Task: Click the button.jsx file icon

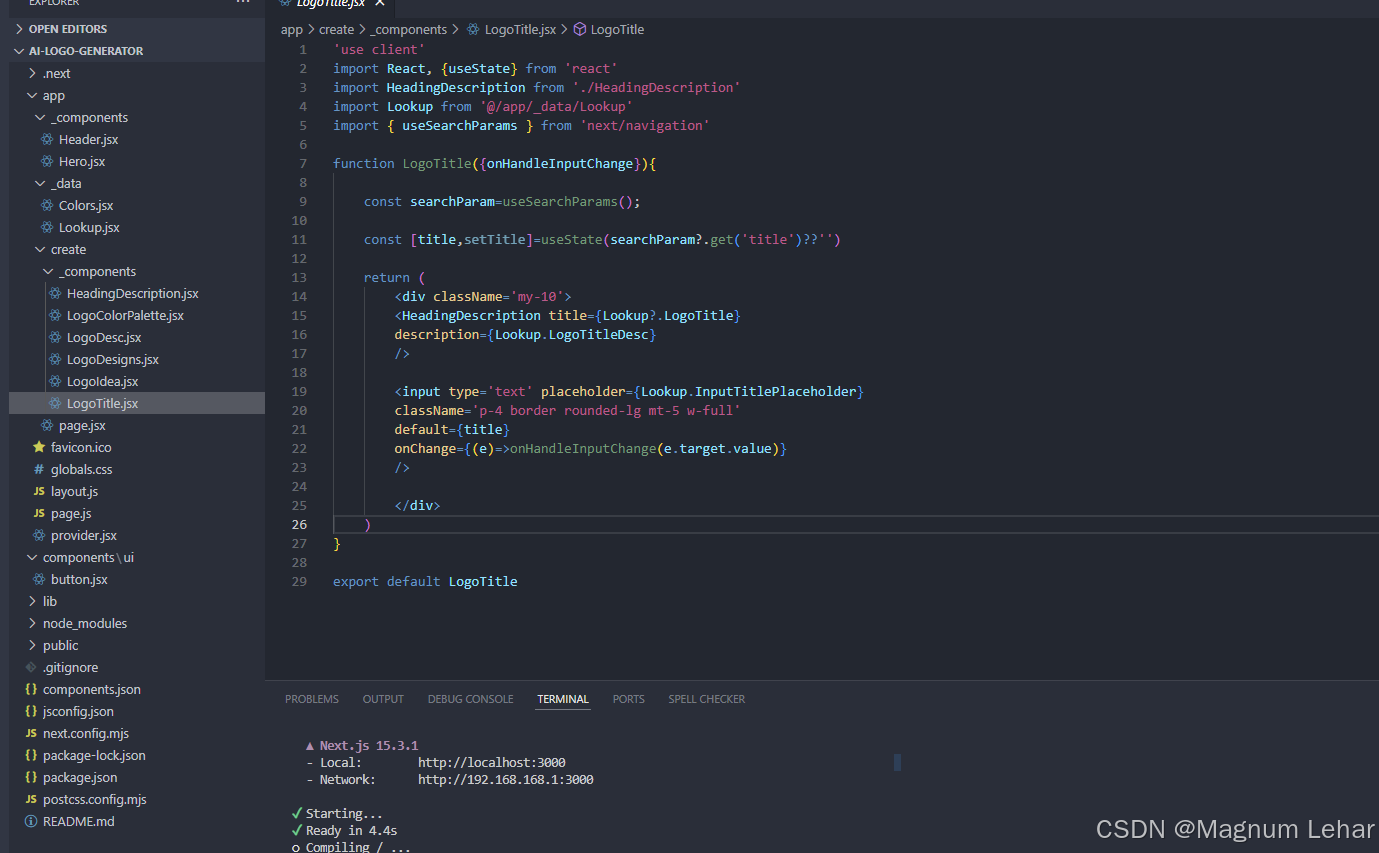Action: [39, 579]
